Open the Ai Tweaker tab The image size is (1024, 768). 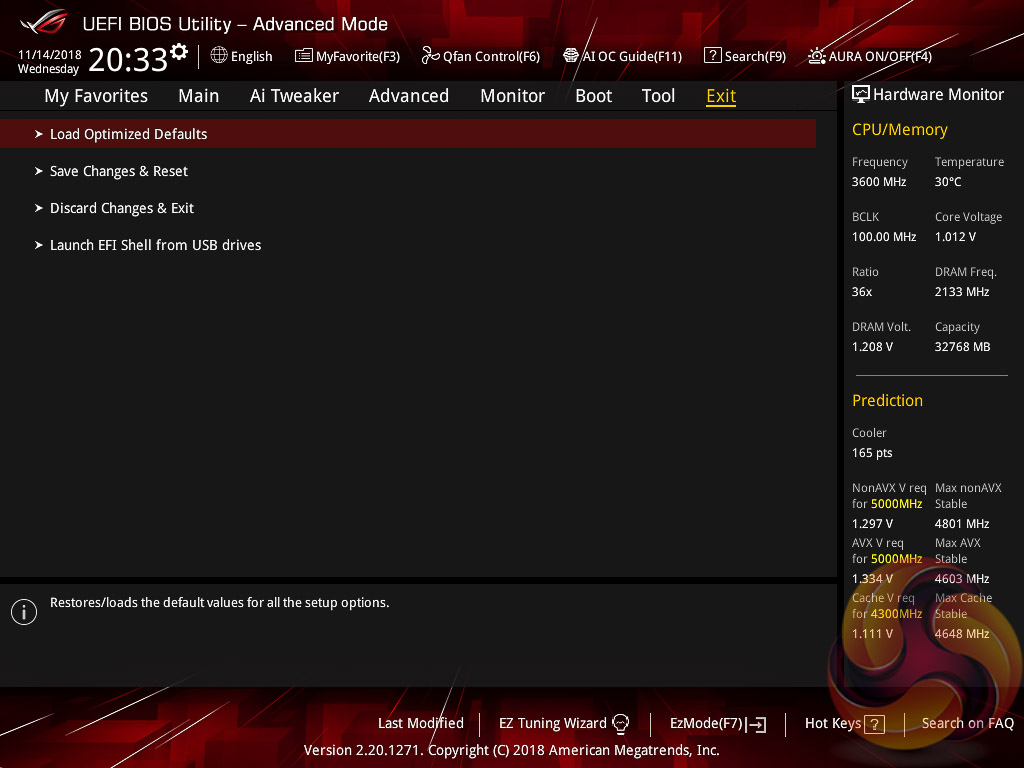(294, 96)
